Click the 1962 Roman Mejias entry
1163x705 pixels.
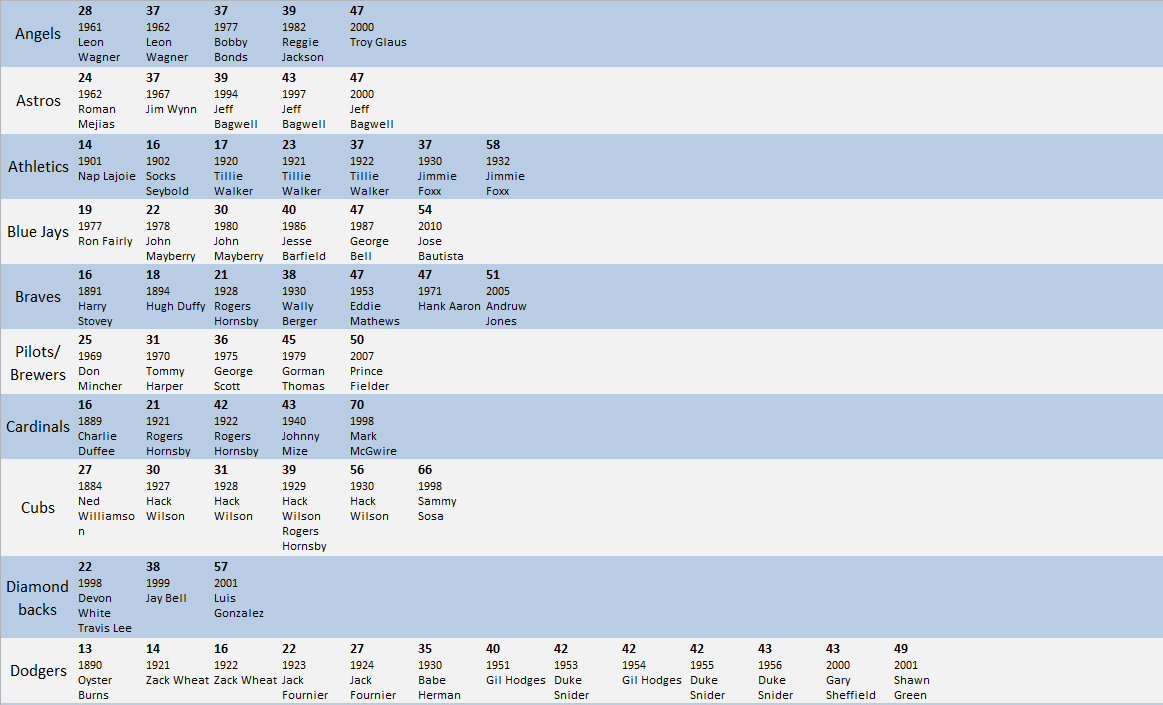97,101
